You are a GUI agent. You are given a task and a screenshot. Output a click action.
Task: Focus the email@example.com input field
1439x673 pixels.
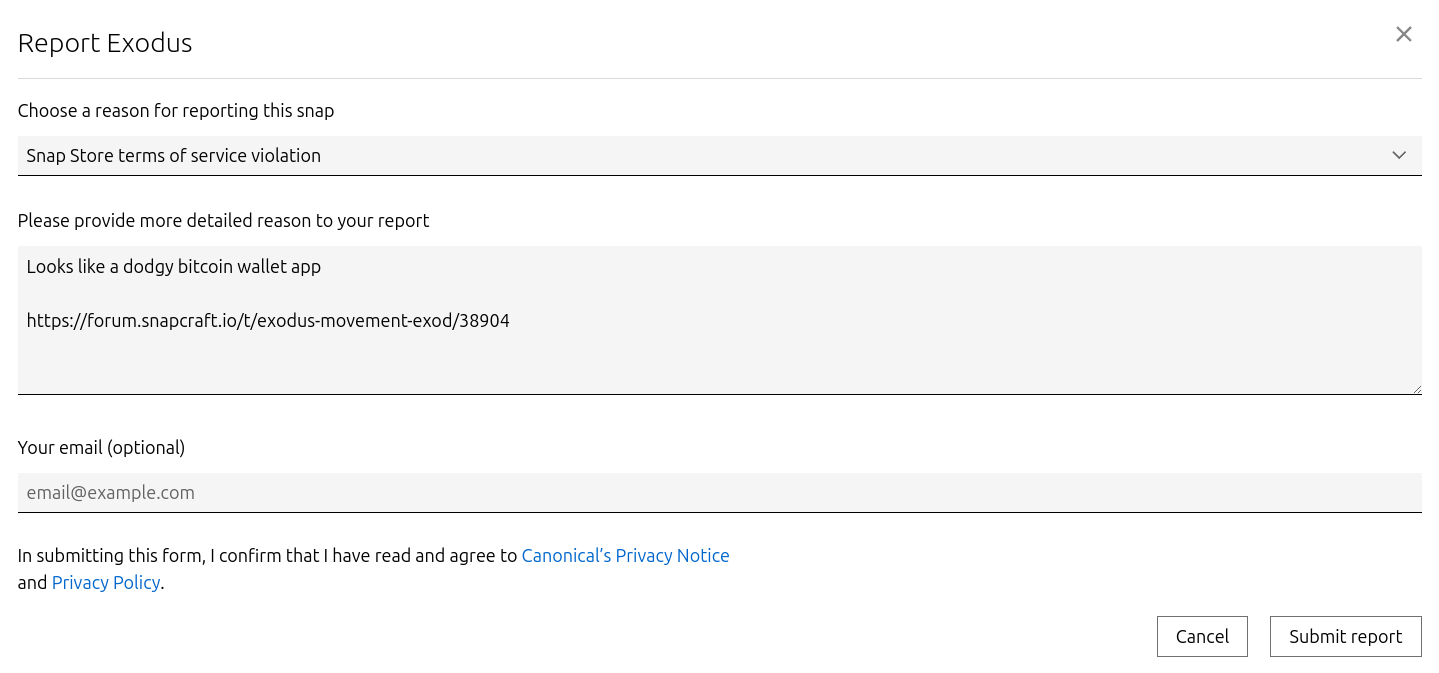click(720, 492)
